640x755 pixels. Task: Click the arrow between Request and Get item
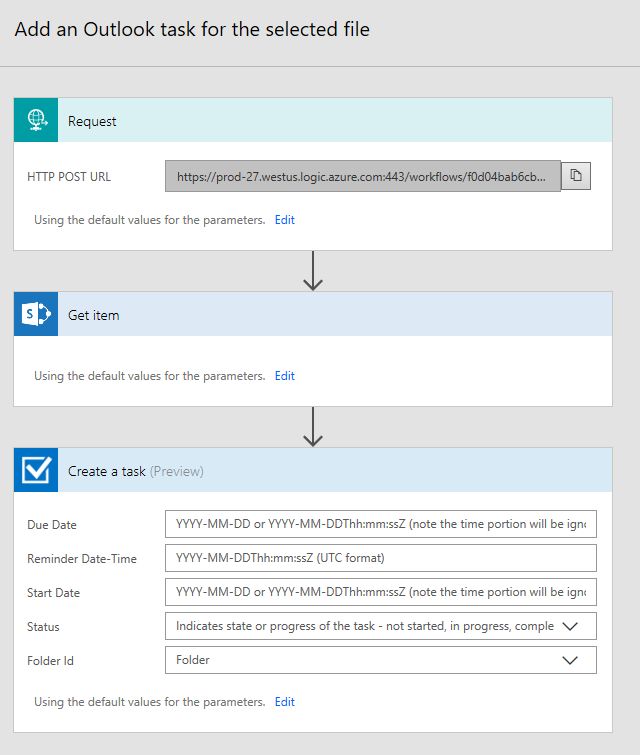click(x=313, y=271)
